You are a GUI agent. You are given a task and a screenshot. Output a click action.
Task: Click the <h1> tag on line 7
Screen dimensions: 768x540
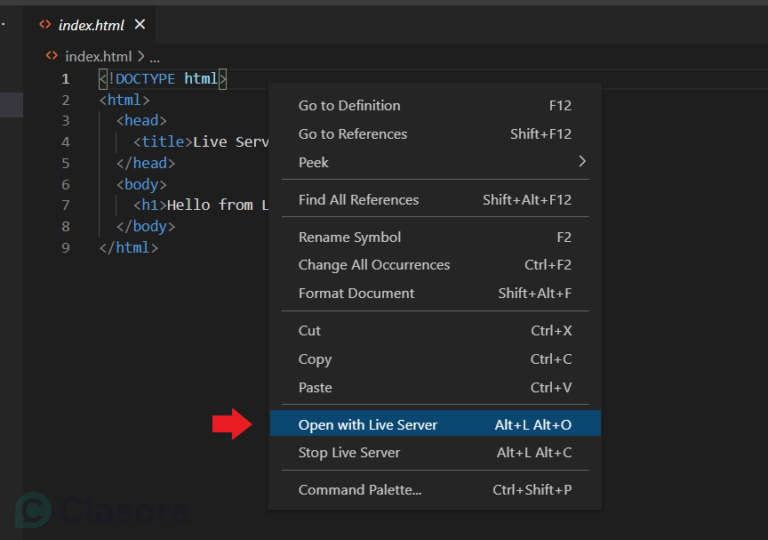click(150, 205)
